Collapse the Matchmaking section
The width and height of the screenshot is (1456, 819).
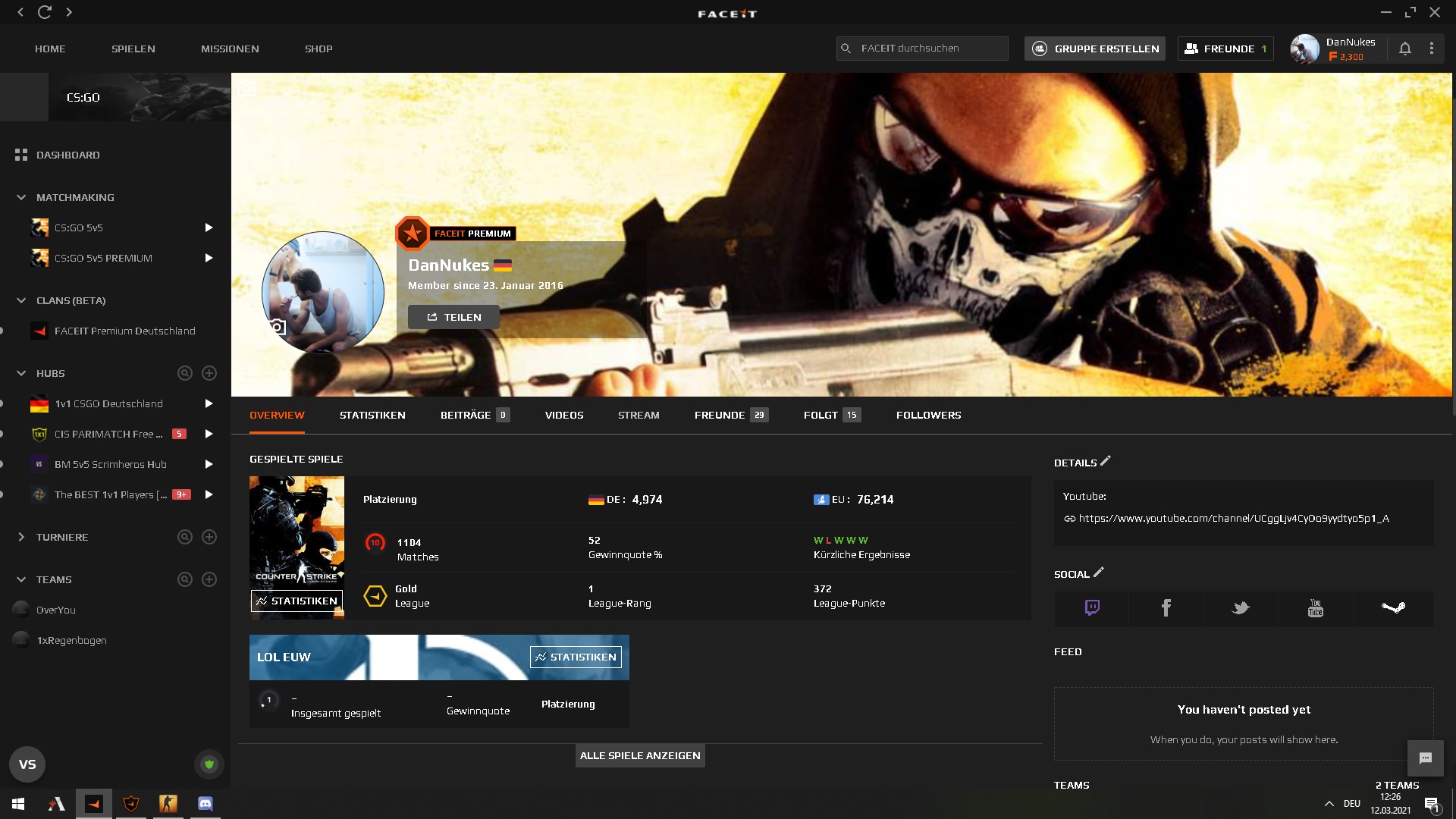tap(21, 197)
